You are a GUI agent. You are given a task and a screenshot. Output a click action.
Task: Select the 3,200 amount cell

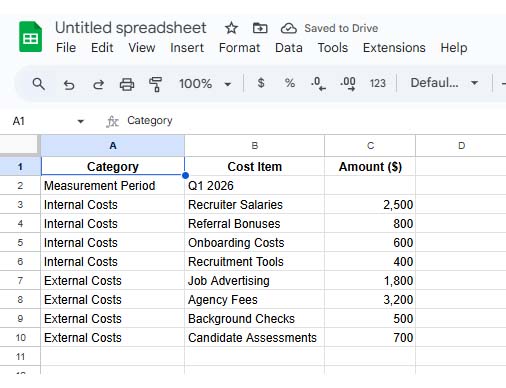pyautogui.click(x=370, y=299)
